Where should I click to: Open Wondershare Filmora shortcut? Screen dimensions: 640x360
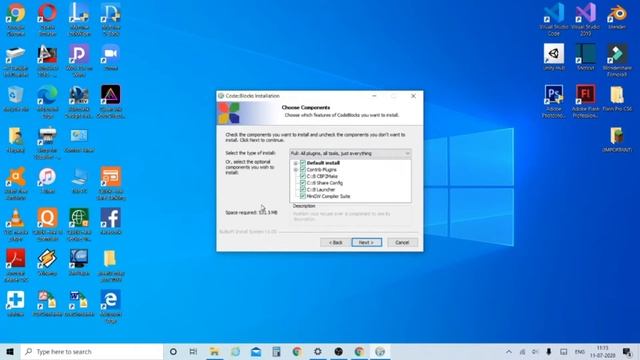[617, 60]
